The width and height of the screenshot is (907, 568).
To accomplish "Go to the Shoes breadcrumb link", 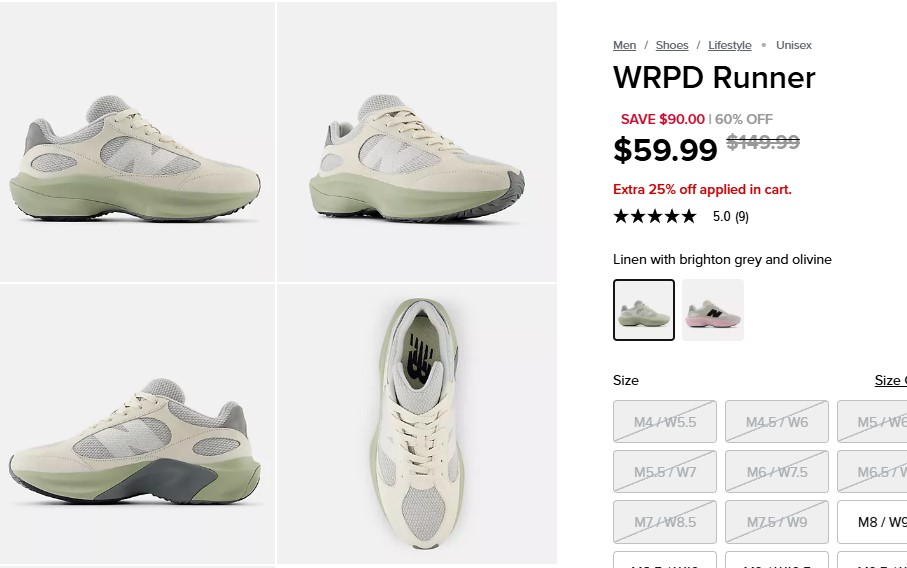I will tap(672, 45).
